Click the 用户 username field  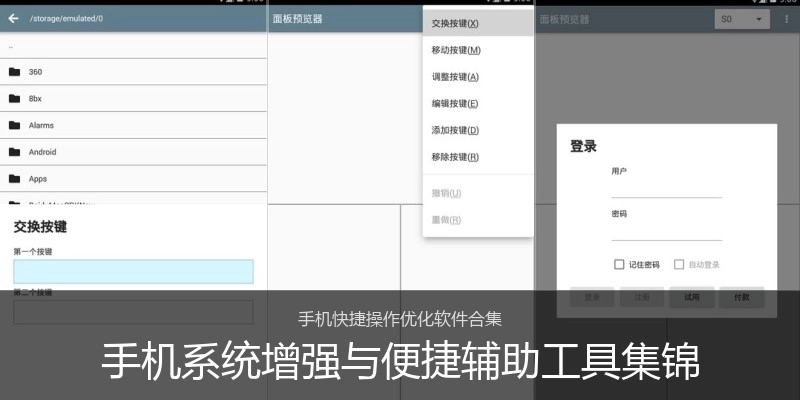tap(666, 188)
